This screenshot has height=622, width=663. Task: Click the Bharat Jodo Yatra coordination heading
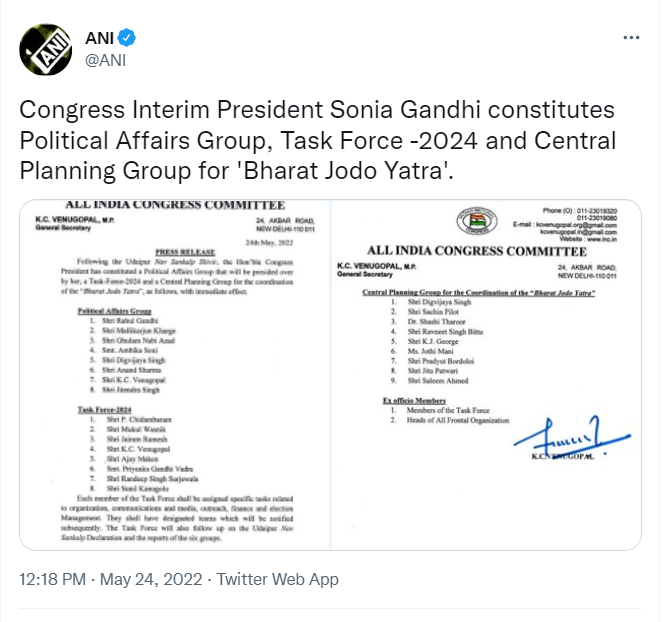pos(479,293)
